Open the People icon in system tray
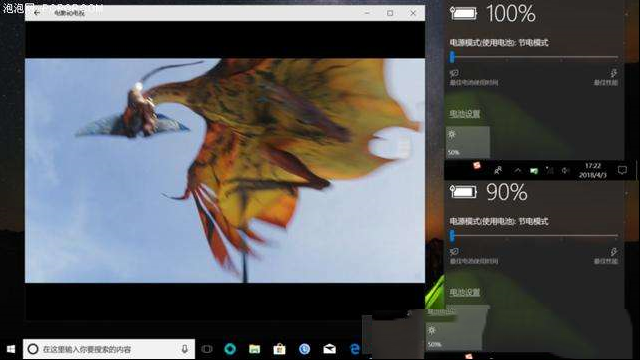Viewport: 640px width, 360px height. [498, 170]
